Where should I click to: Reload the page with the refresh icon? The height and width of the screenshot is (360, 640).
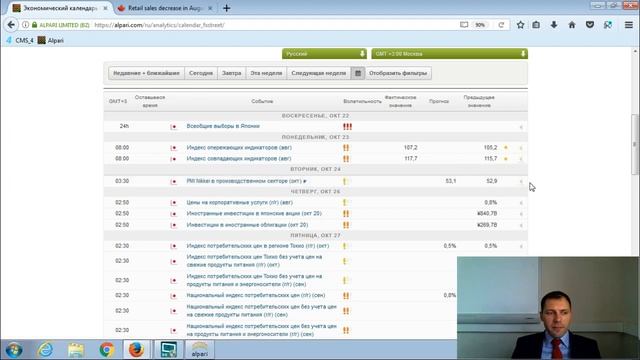coord(501,25)
